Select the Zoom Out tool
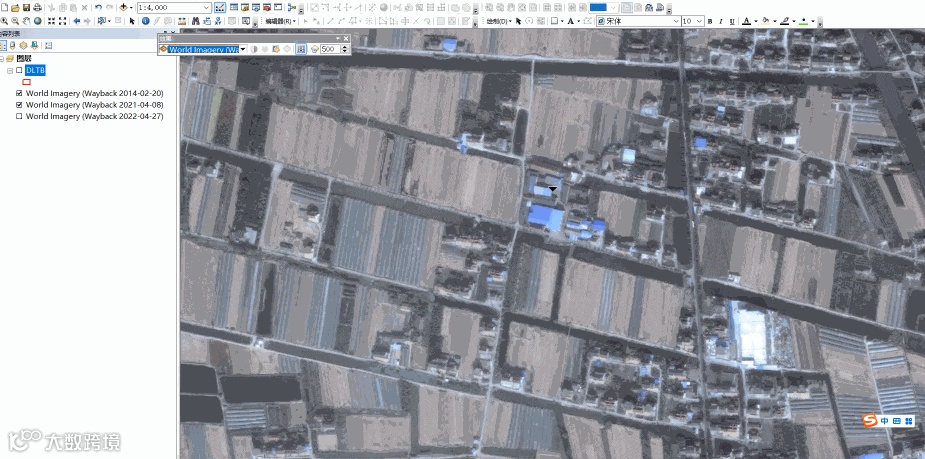This screenshot has width=925, height=459. 15,21
